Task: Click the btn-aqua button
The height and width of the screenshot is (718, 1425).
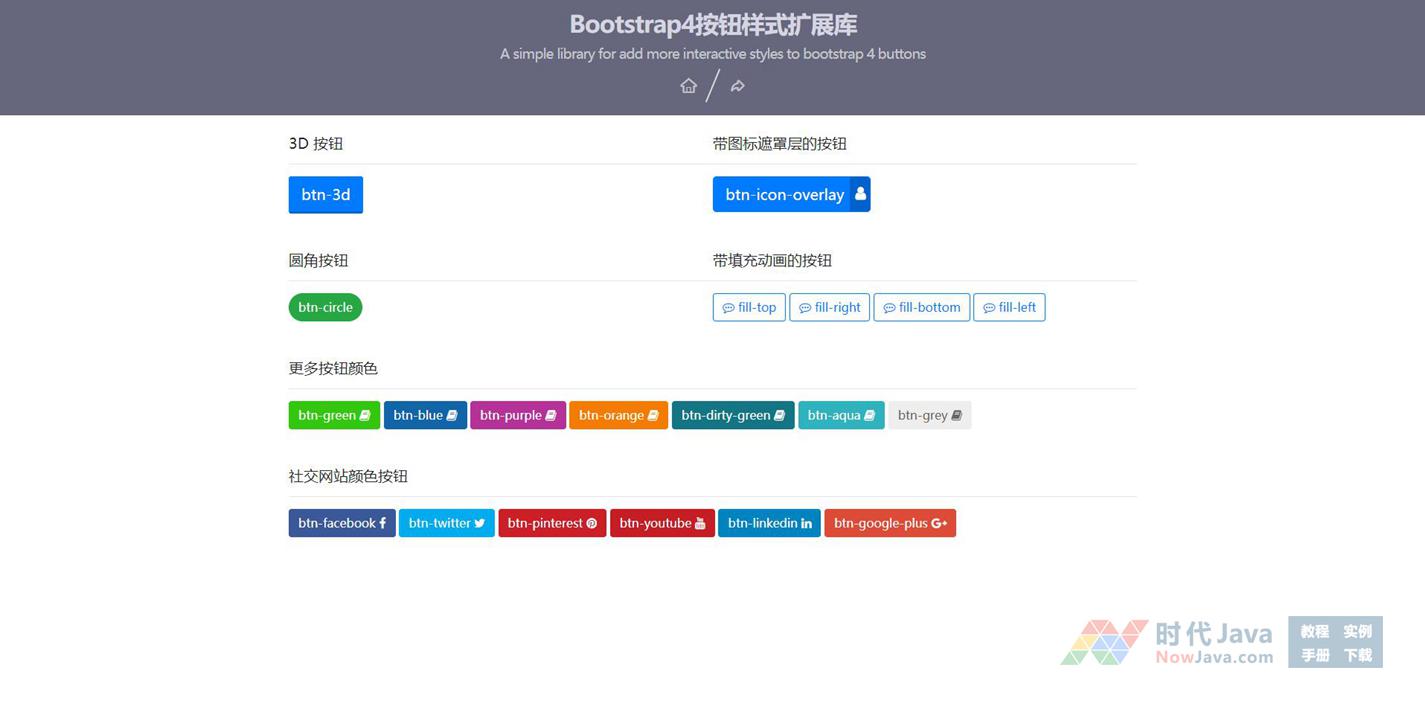Action: click(841, 415)
